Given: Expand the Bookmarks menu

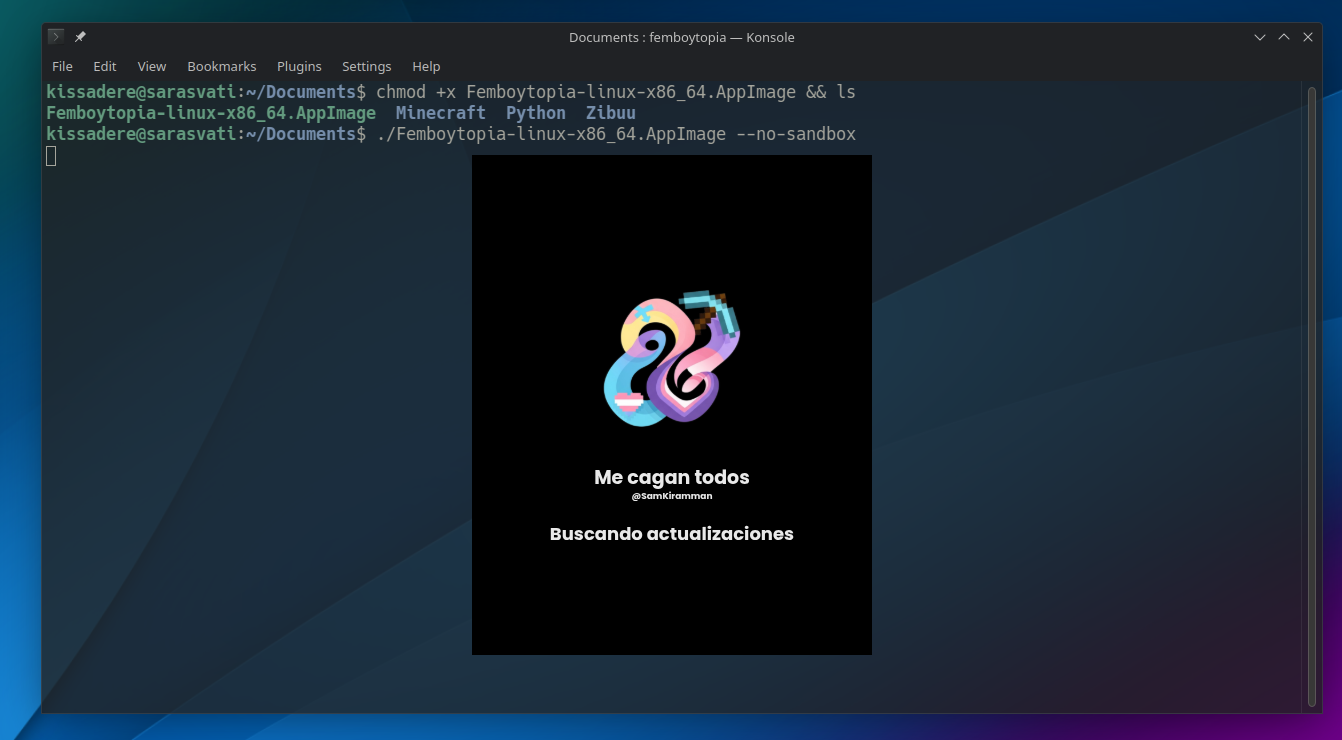Looking at the screenshot, I should click(x=222, y=66).
